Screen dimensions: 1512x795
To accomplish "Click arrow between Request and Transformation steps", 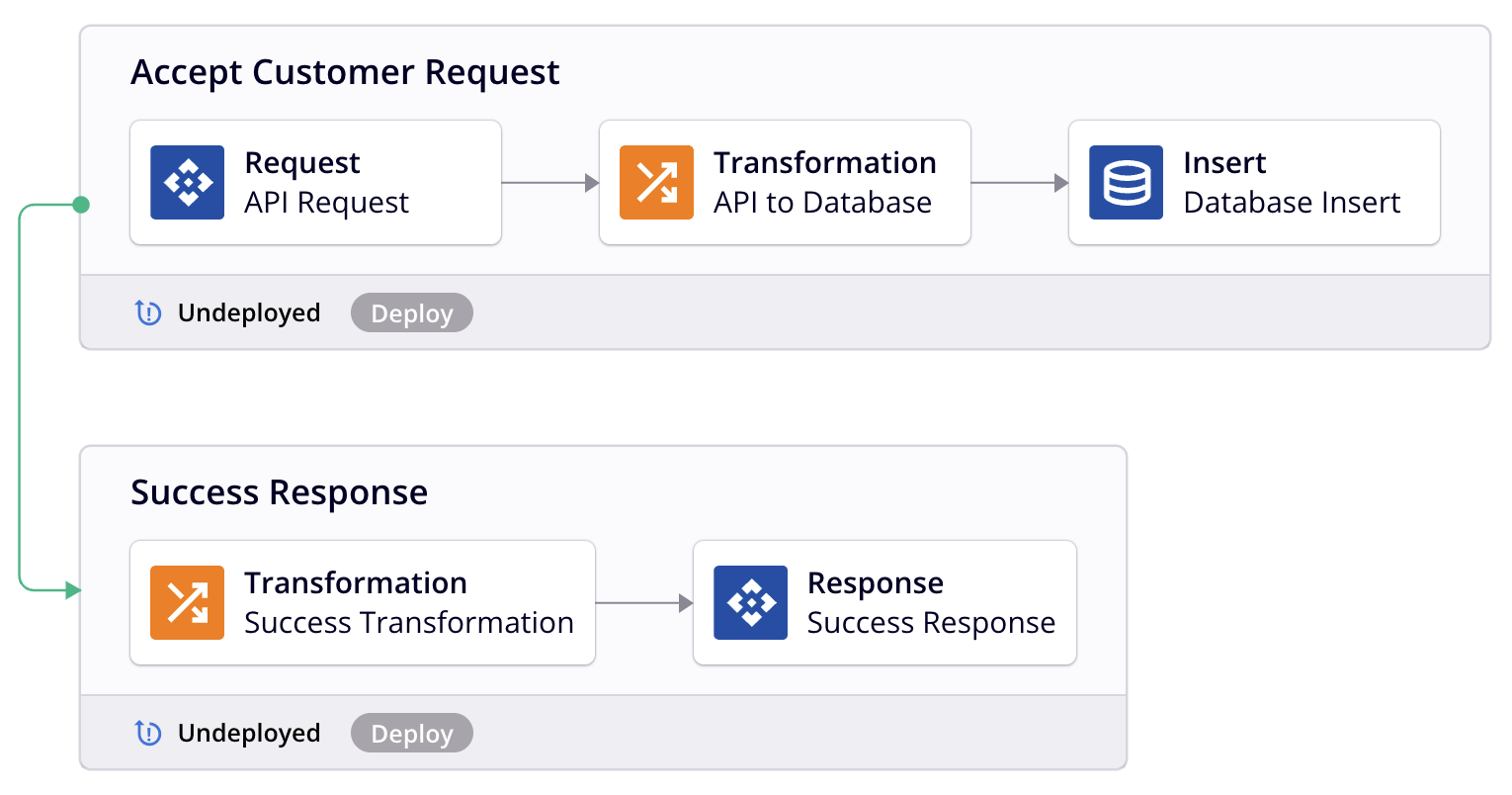I will (x=550, y=183).
